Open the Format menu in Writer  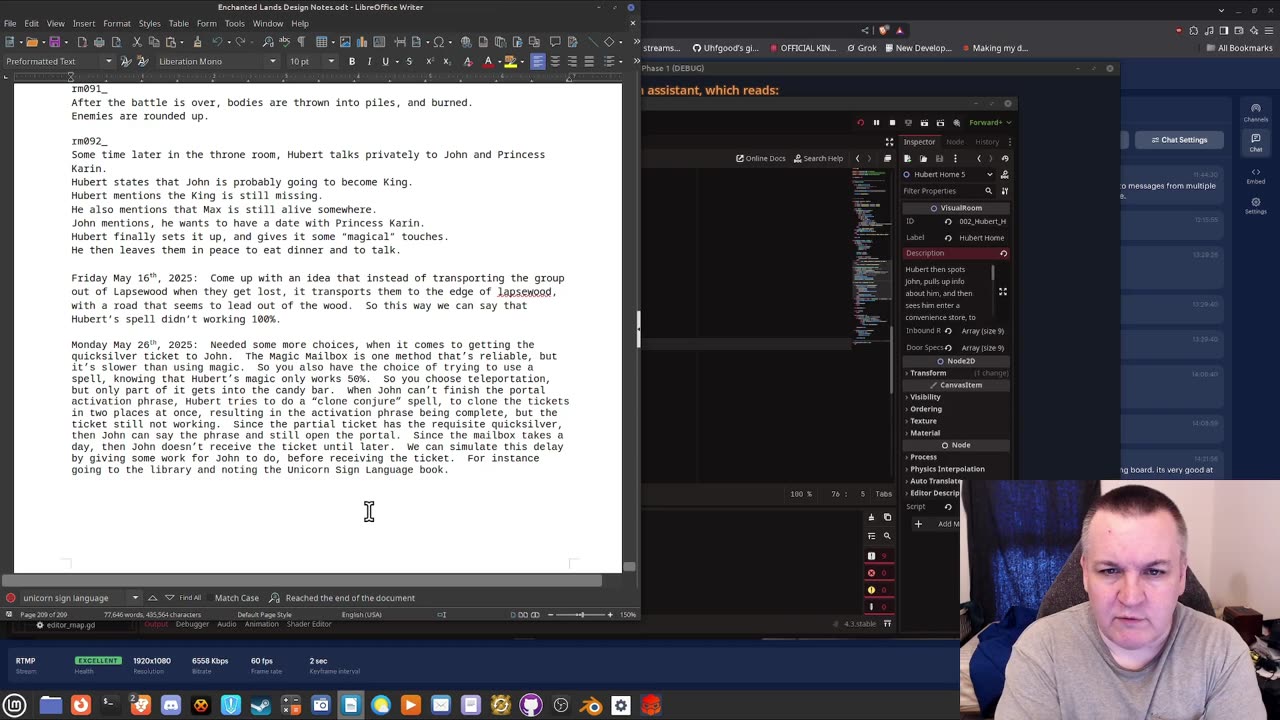117,23
